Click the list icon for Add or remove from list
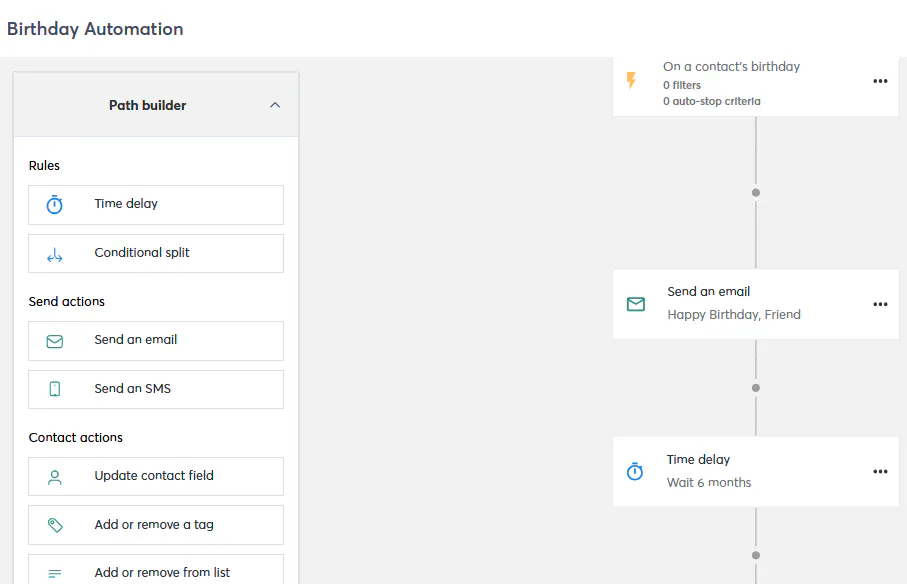Image resolution: width=907 pixels, height=584 pixels. (55, 573)
